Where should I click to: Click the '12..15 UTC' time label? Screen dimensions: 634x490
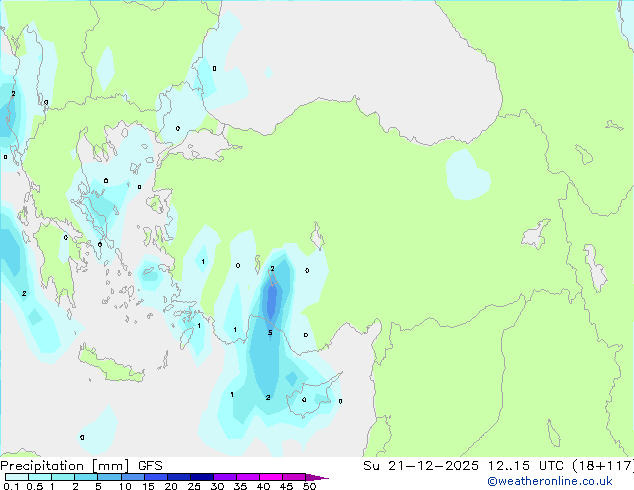coord(526,466)
